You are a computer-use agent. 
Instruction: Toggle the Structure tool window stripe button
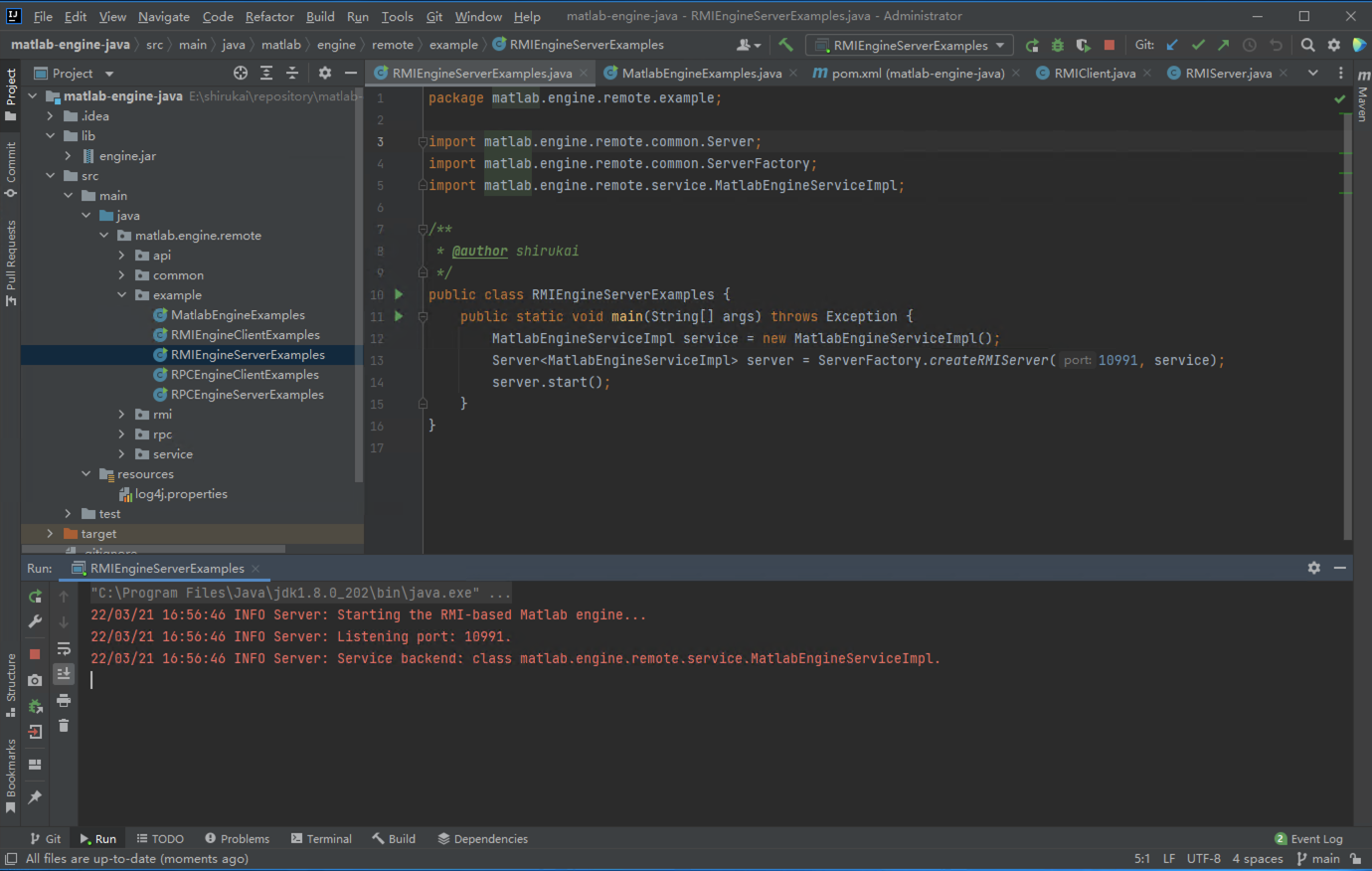(11, 685)
